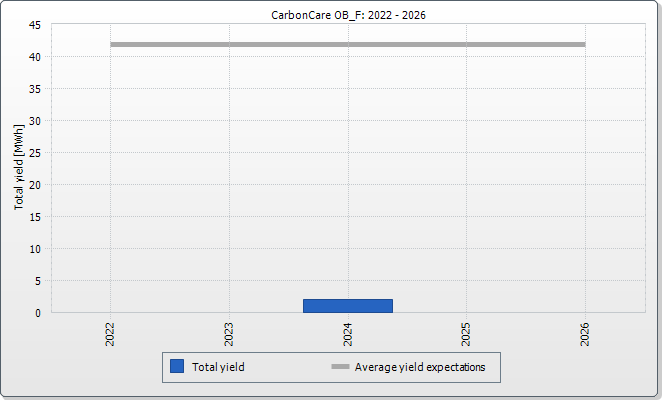
Task: Click the grey average yield line in plot
Action: [x=348, y=45]
